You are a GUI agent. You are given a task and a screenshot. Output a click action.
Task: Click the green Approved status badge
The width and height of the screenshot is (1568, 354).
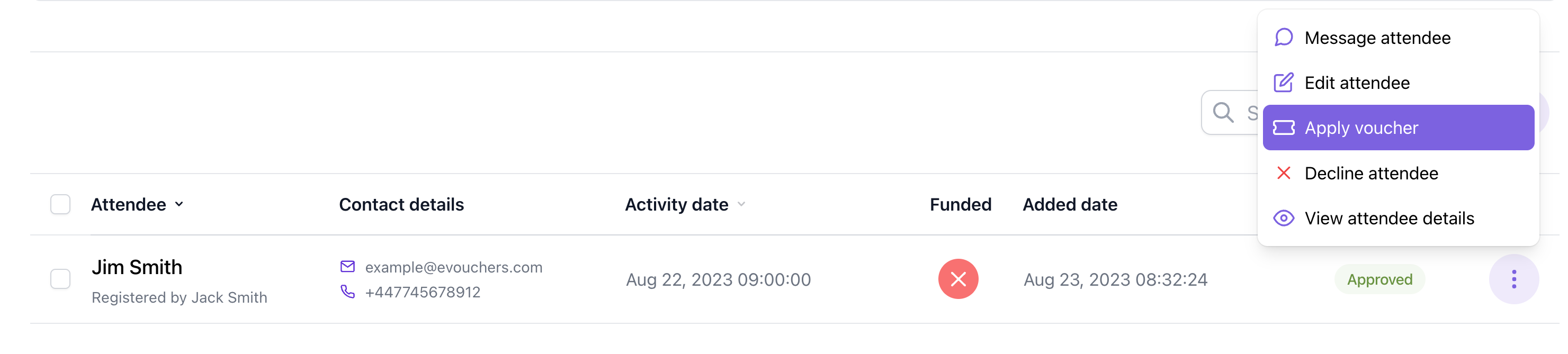pyautogui.click(x=1379, y=279)
